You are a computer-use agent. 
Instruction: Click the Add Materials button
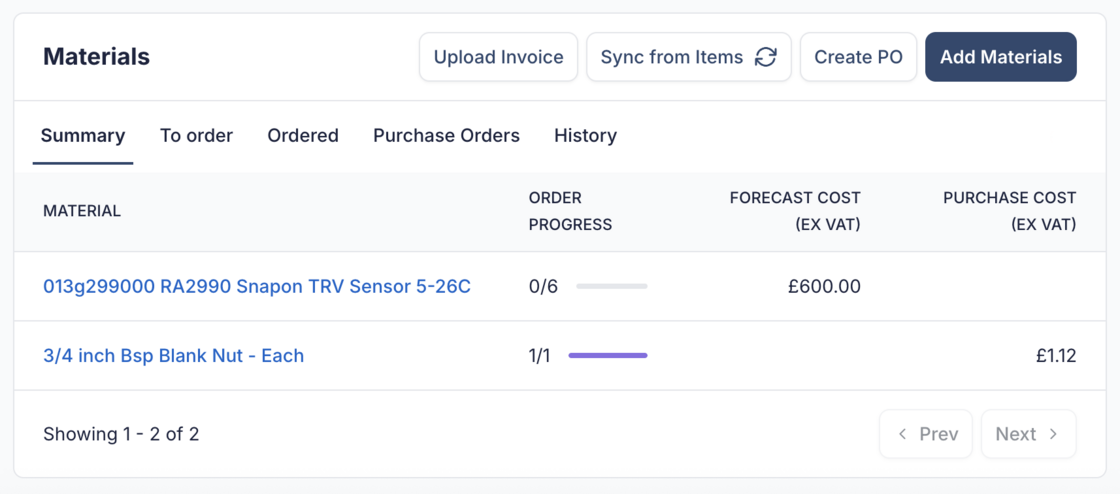1000,57
